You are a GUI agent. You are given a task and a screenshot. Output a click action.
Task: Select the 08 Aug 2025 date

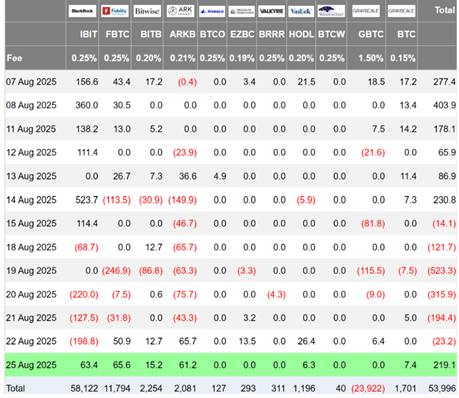[31, 105]
